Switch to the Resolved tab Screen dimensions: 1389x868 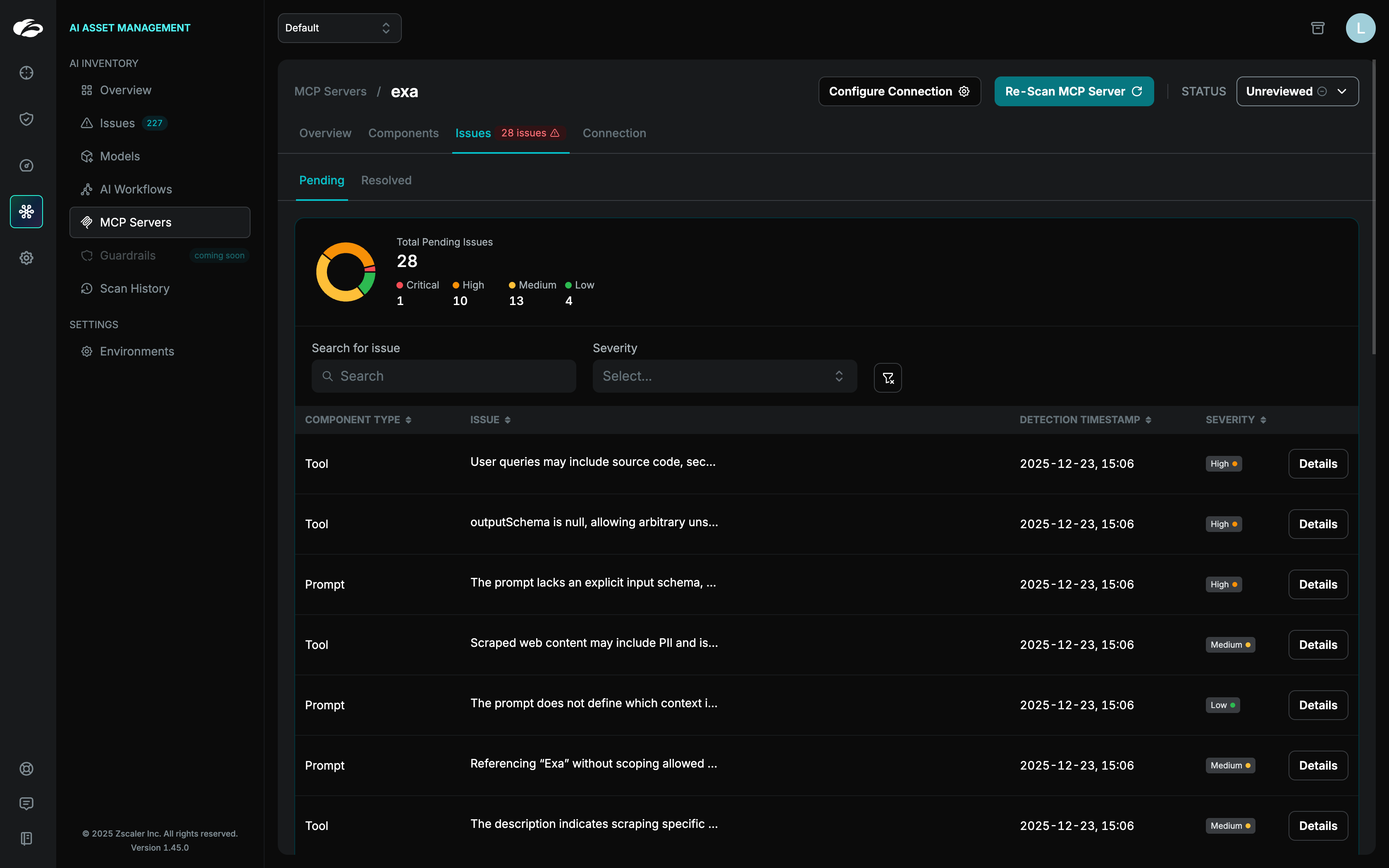click(x=386, y=180)
